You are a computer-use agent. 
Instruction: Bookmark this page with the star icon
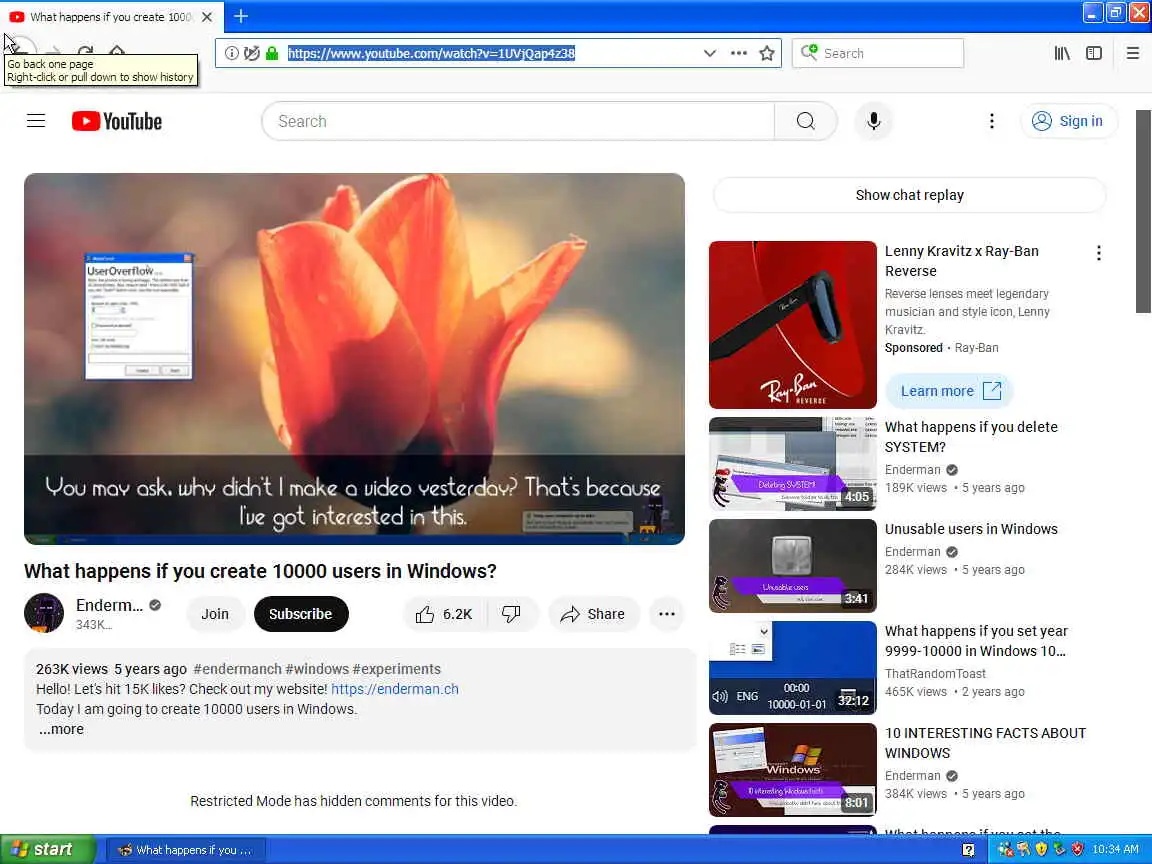click(x=767, y=53)
